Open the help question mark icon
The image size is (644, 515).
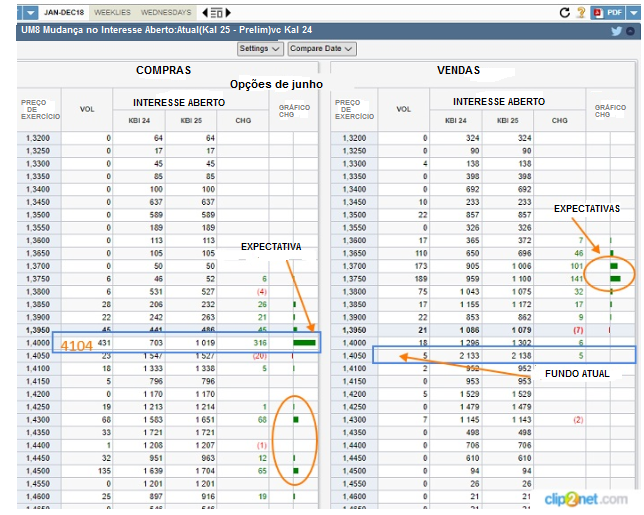click(x=581, y=13)
